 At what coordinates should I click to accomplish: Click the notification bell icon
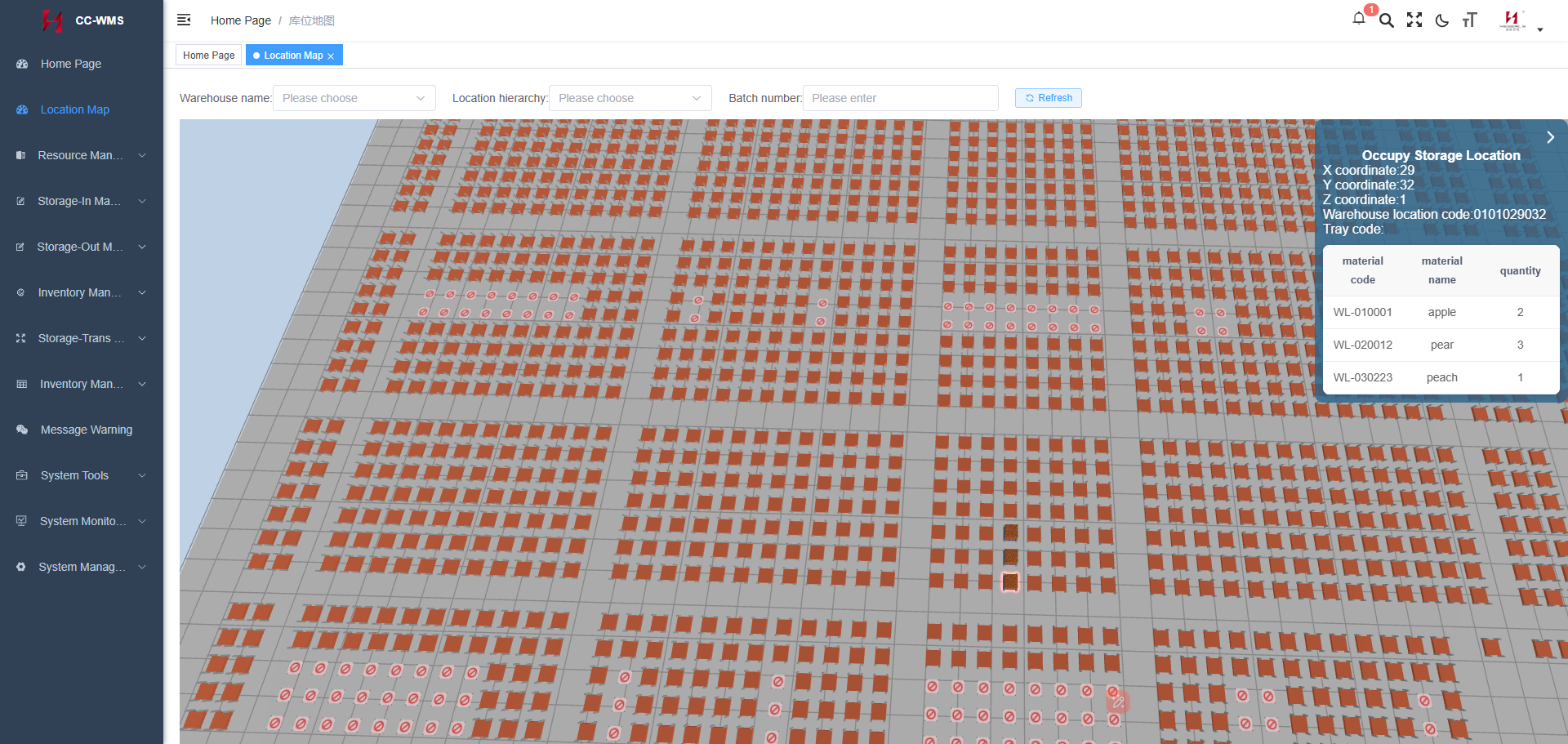click(x=1359, y=19)
